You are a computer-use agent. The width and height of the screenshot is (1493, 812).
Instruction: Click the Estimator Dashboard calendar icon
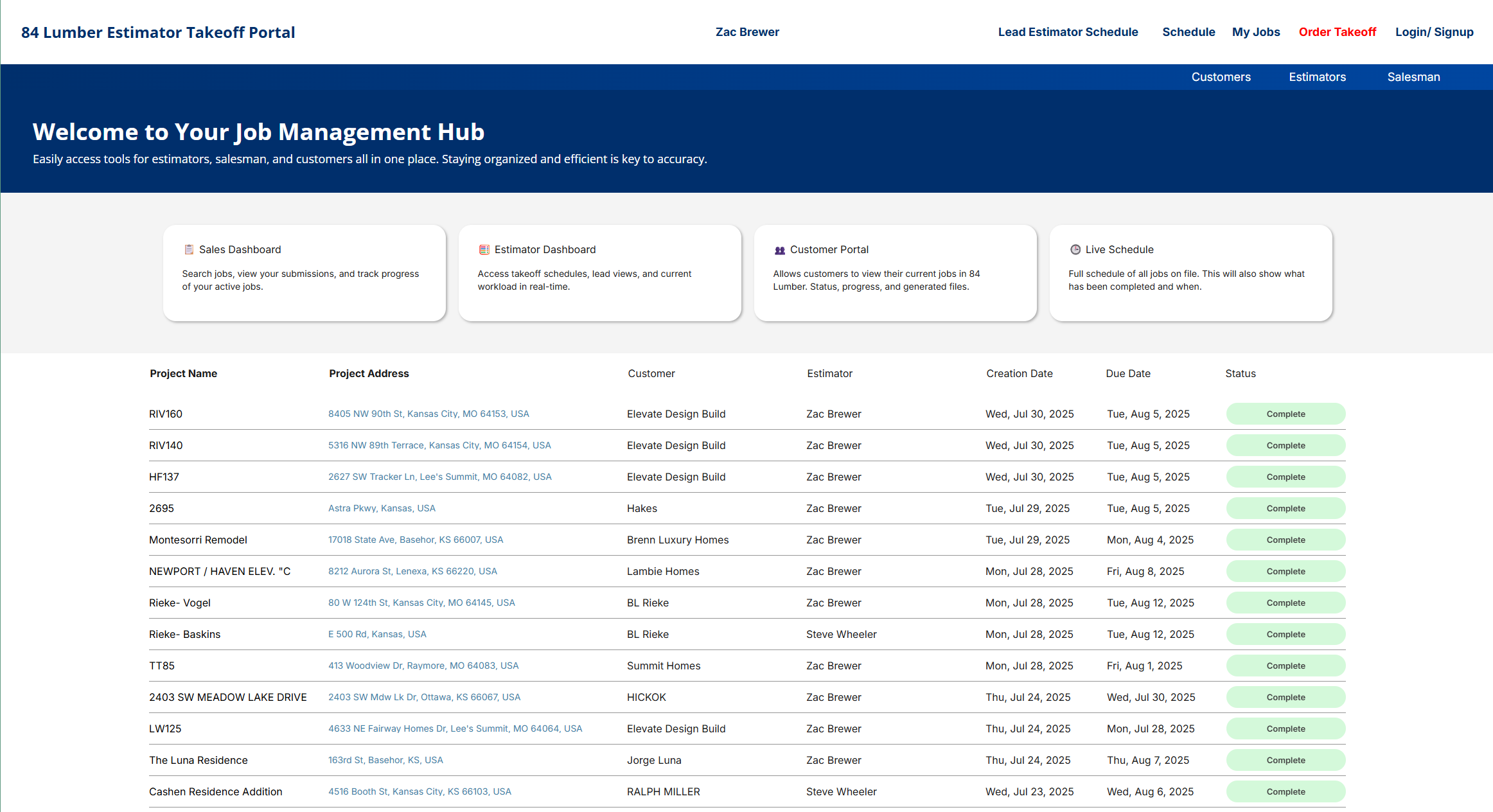pos(484,249)
